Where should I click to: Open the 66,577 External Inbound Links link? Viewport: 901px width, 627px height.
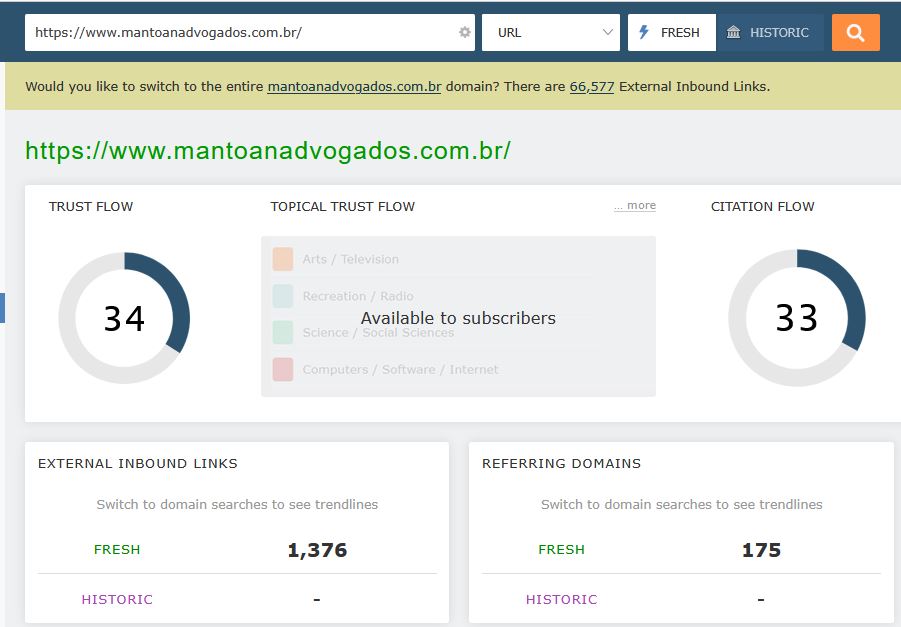point(592,87)
